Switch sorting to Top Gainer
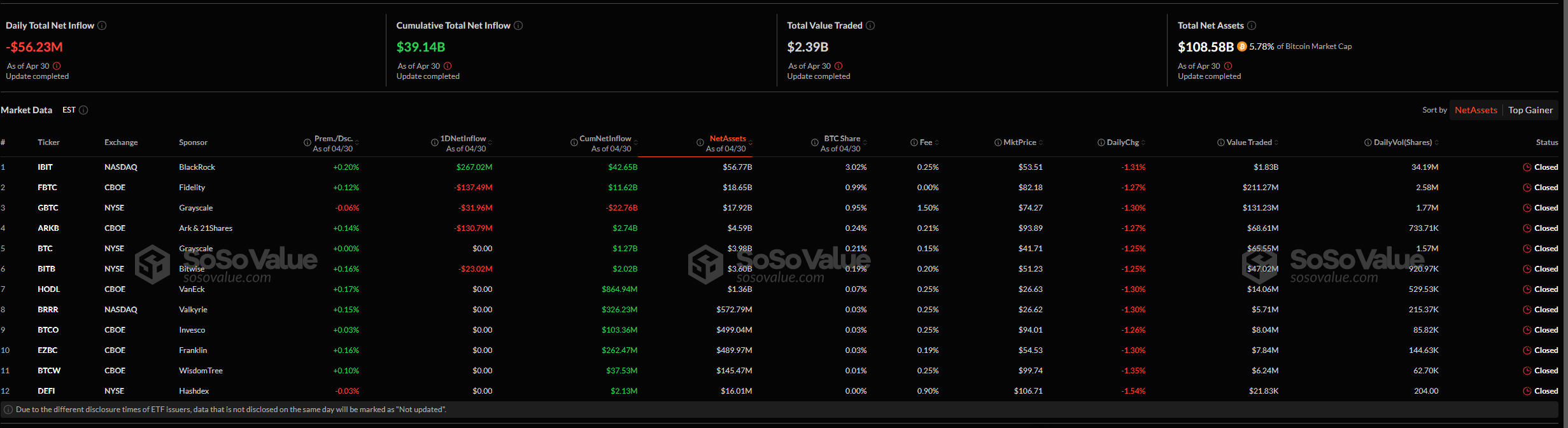This screenshot has width=1568, height=428. pos(1530,110)
